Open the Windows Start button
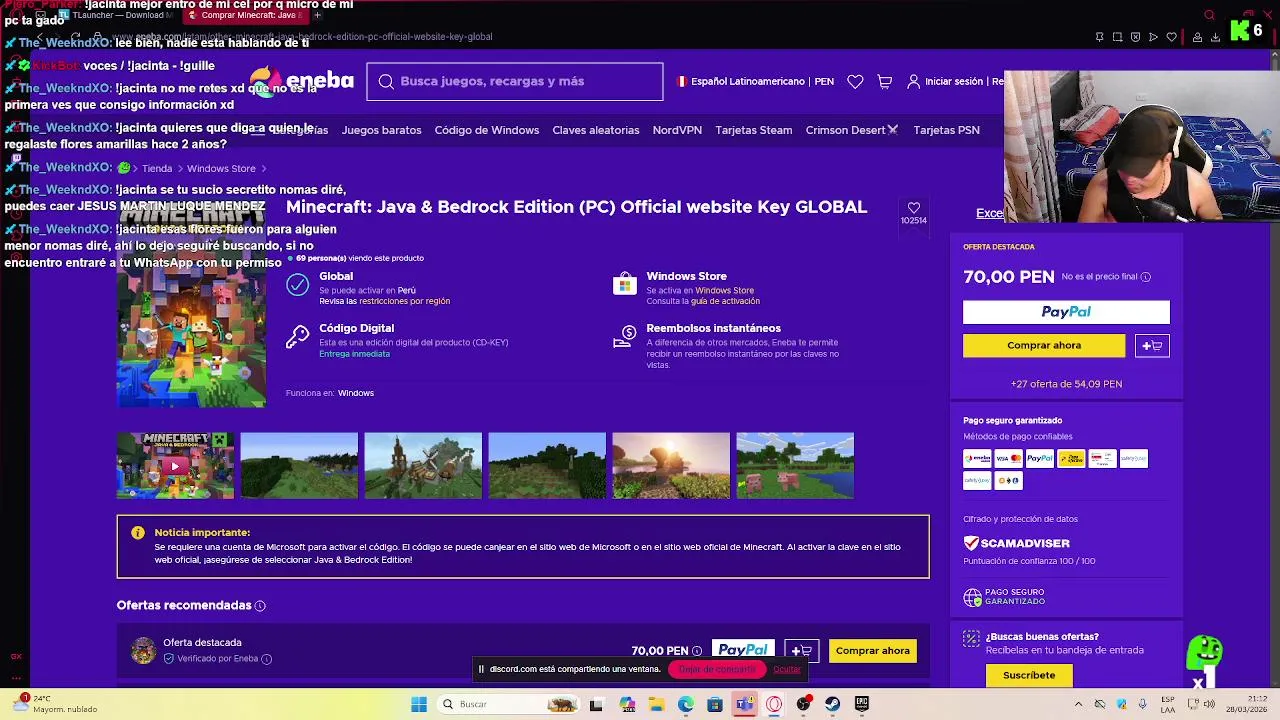Viewport: 1280px width, 720px height. (x=419, y=704)
